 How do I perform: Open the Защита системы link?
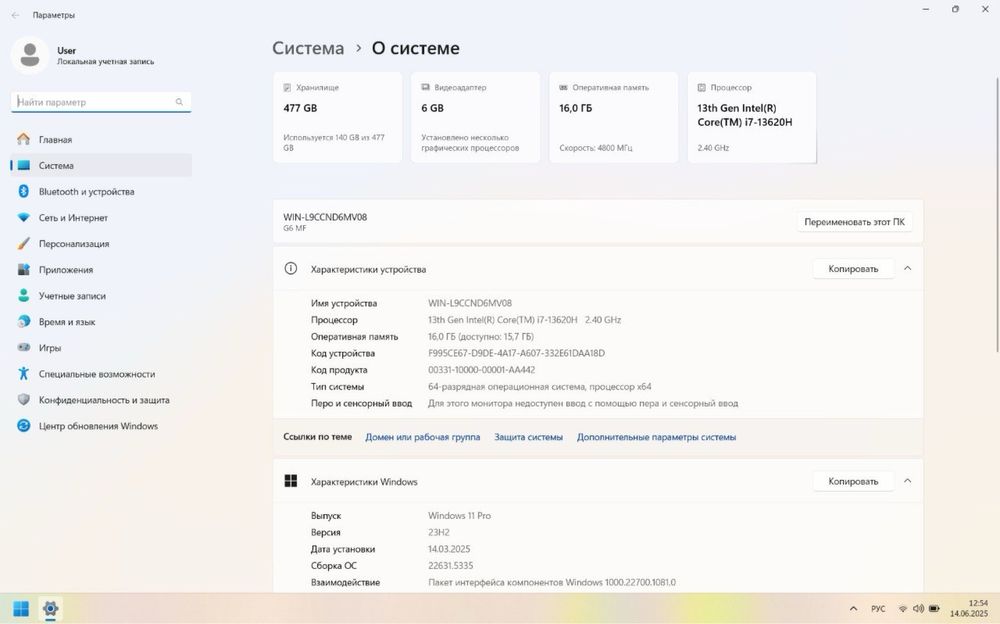[529, 437]
